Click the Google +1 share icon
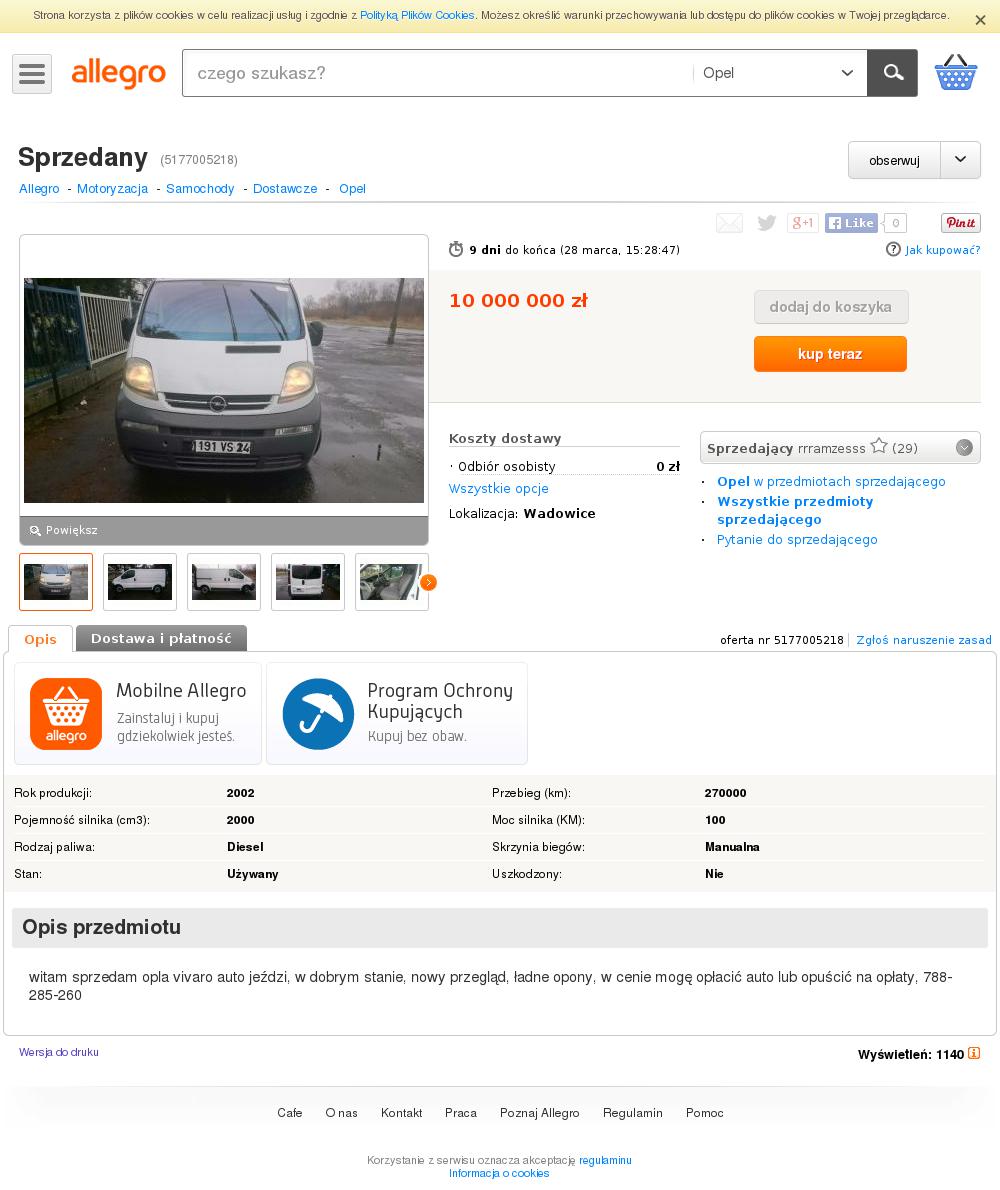The width and height of the screenshot is (1000, 1190). 802,222
